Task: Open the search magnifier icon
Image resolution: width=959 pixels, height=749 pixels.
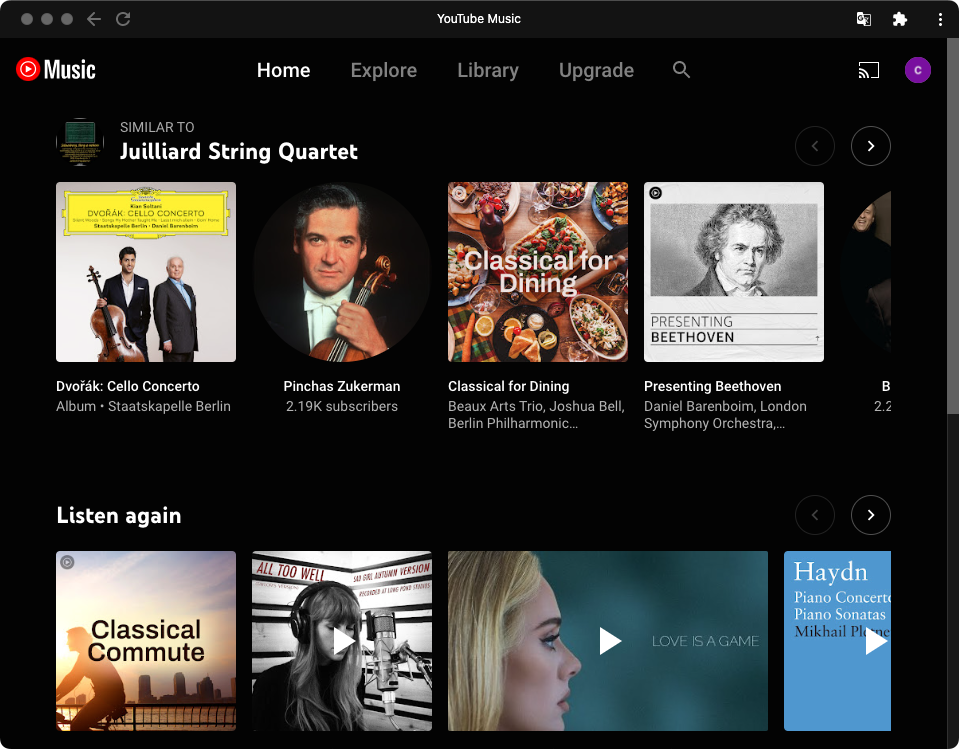Action: point(681,70)
